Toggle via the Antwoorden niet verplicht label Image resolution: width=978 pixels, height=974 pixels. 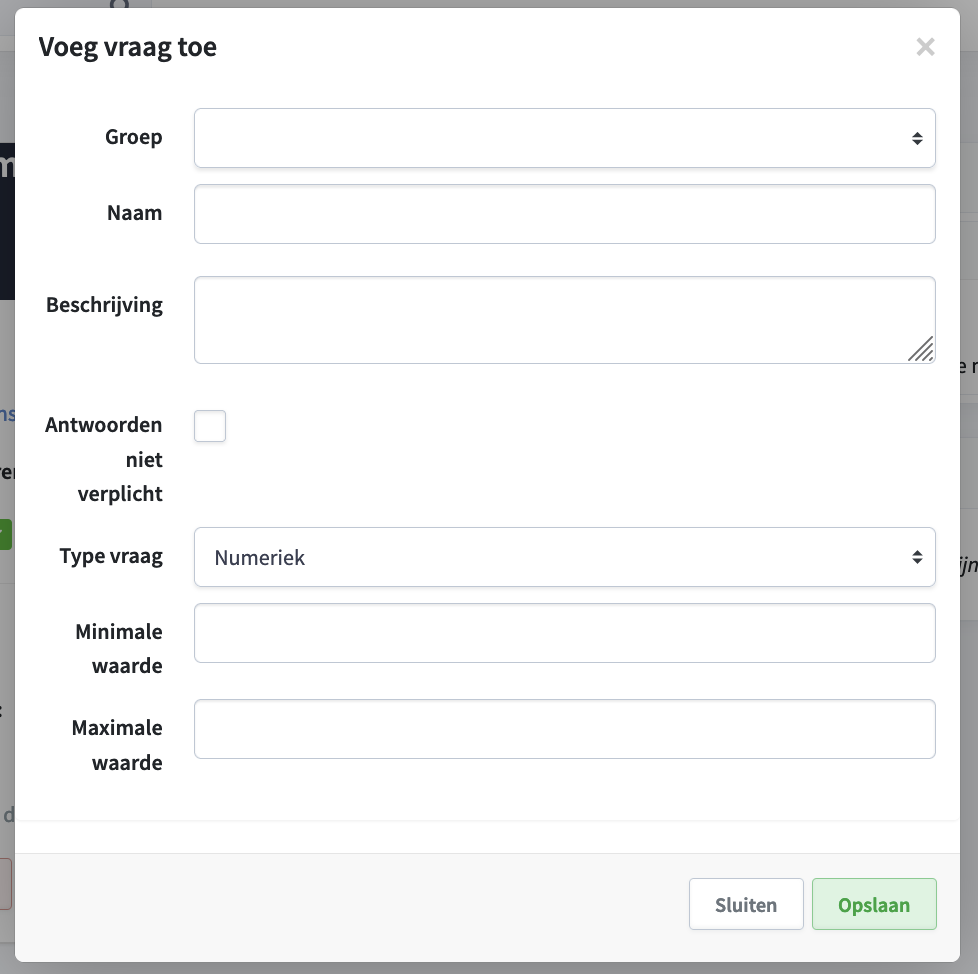tap(104, 459)
